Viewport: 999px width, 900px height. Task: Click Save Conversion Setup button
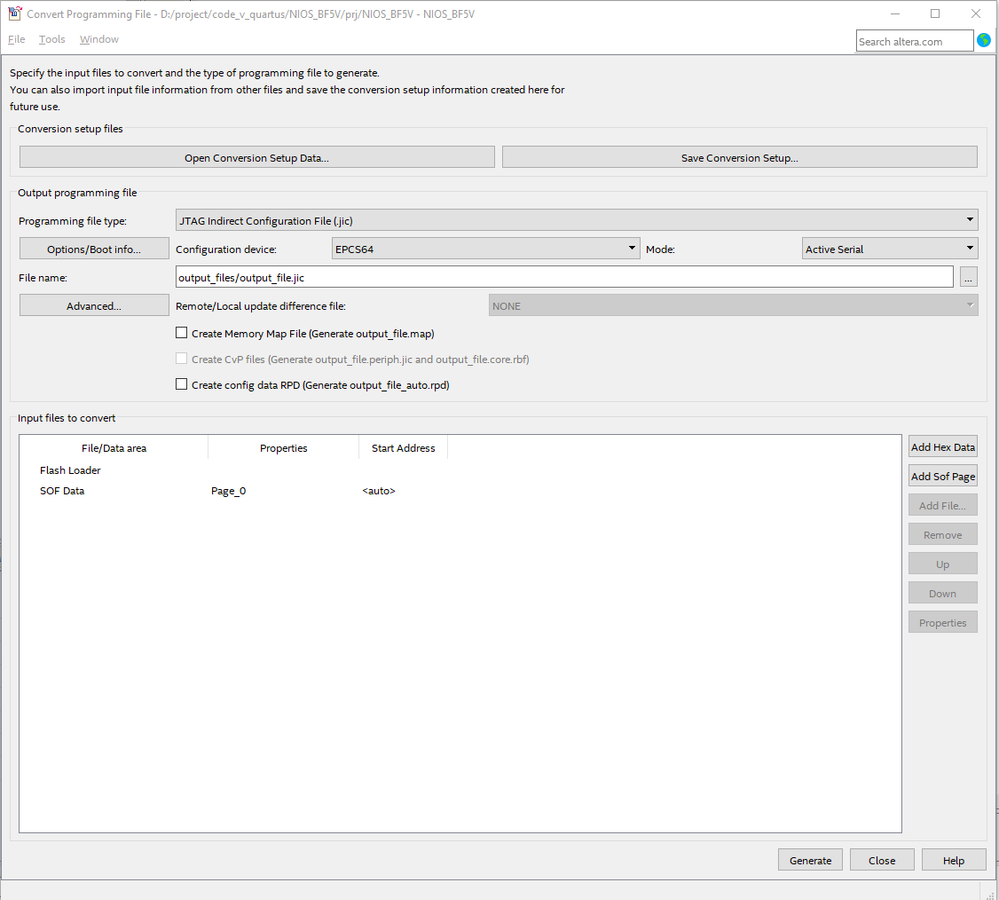coord(739,157)
